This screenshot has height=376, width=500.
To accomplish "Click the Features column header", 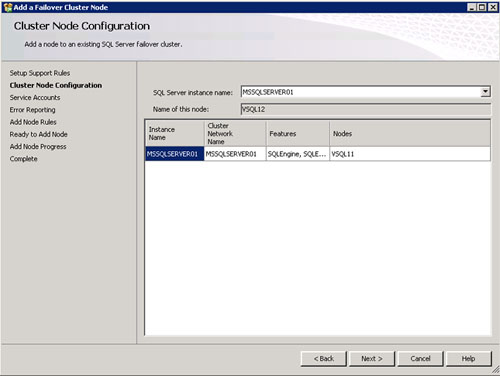I will click(298, 133).
